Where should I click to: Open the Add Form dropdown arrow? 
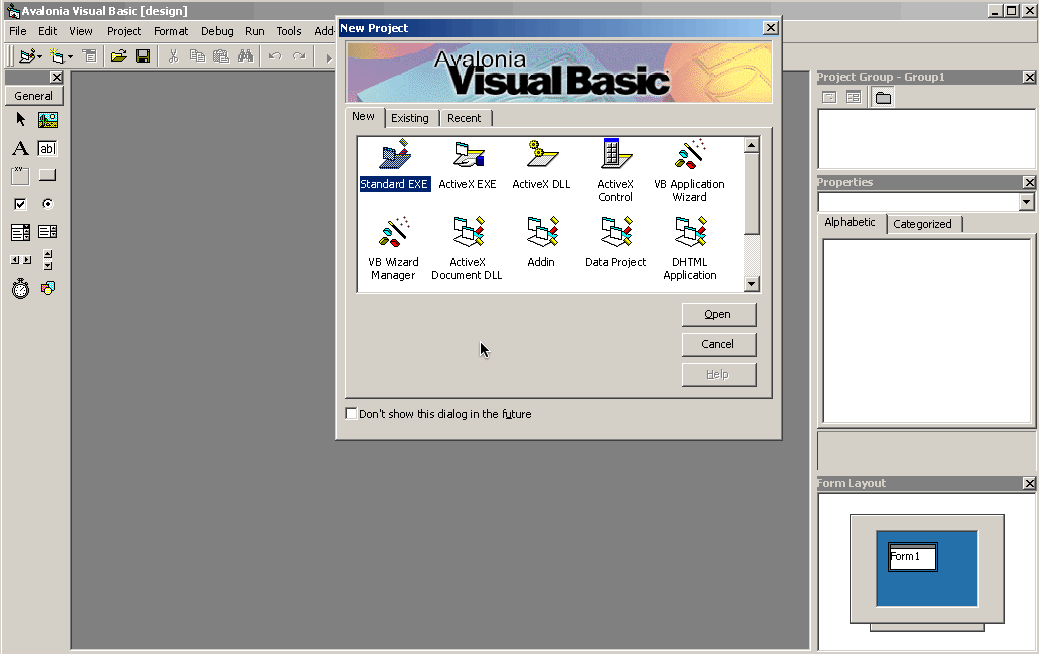pos(71,55)
